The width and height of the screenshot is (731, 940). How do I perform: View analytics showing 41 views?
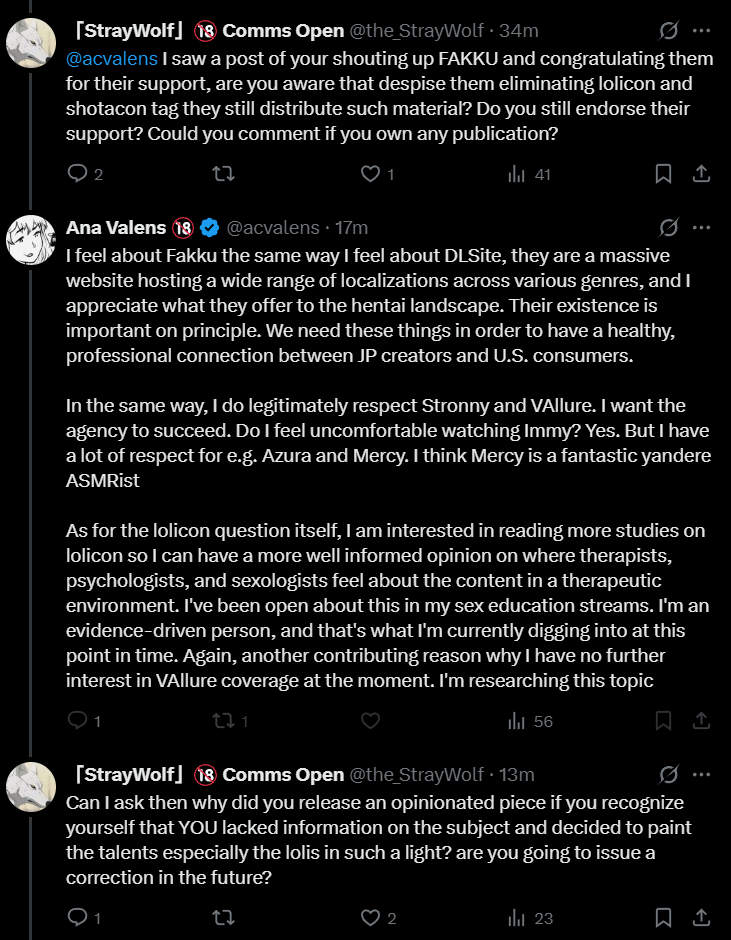click(x=529, y=174)
